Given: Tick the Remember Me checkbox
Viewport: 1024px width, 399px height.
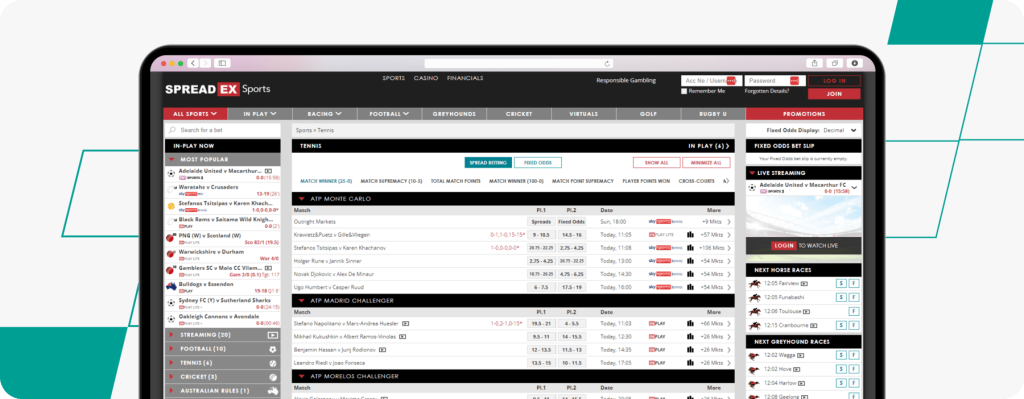Looking at the screenshot, I should click(684, 91).
